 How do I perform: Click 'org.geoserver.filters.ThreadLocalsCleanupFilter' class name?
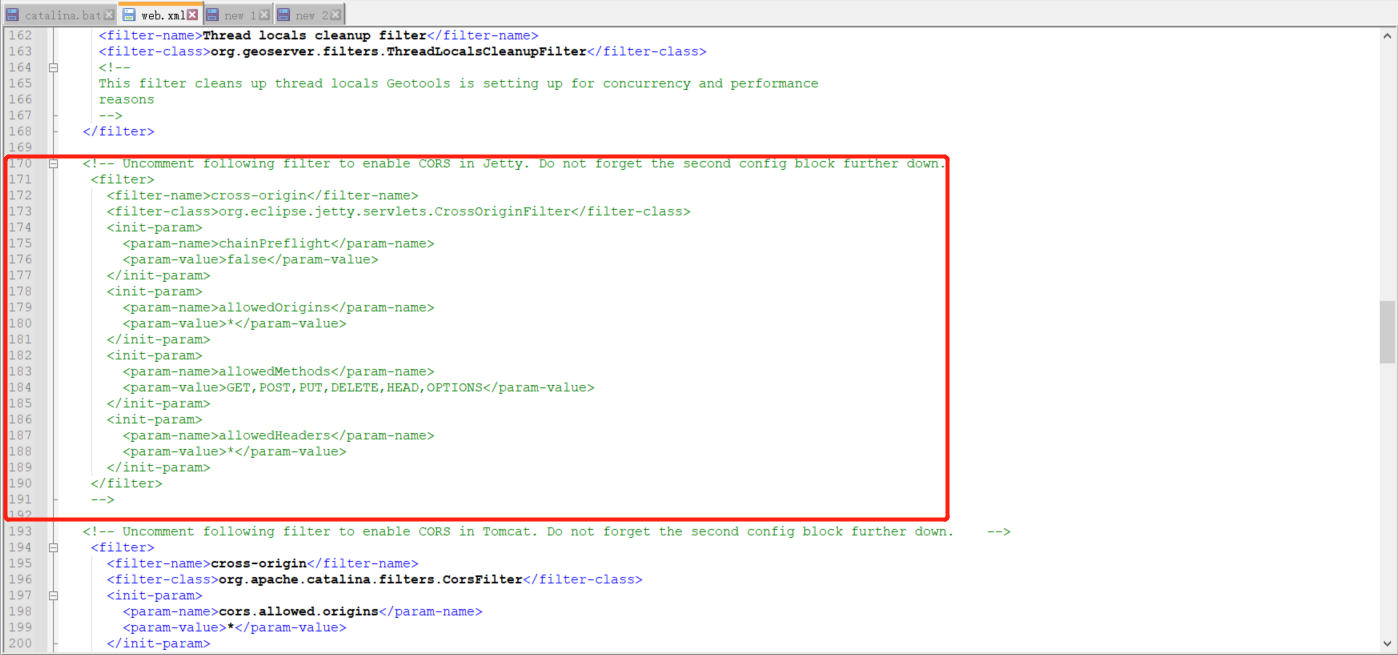click(398, 52)
